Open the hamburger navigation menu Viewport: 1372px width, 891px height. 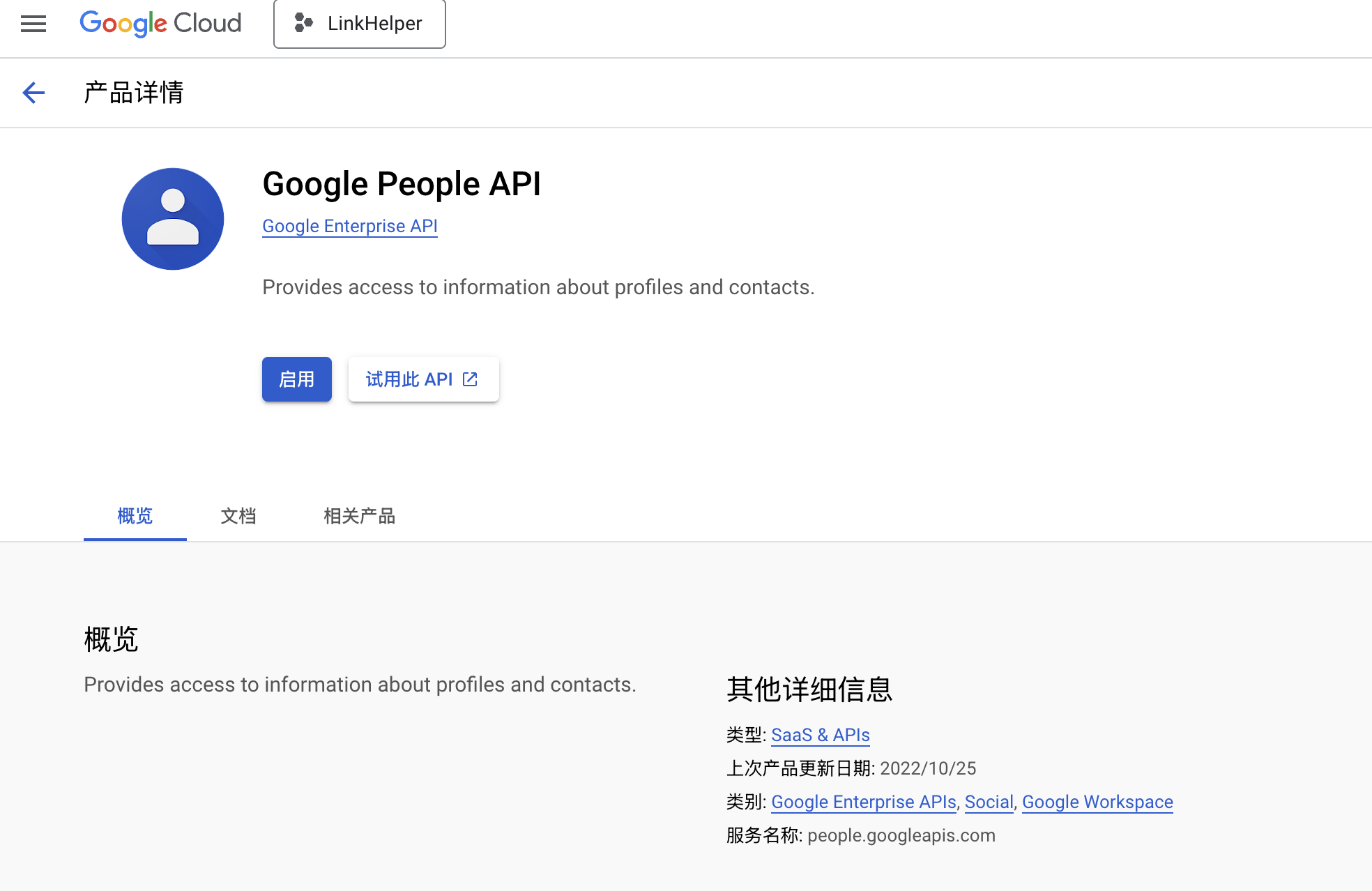33,24
